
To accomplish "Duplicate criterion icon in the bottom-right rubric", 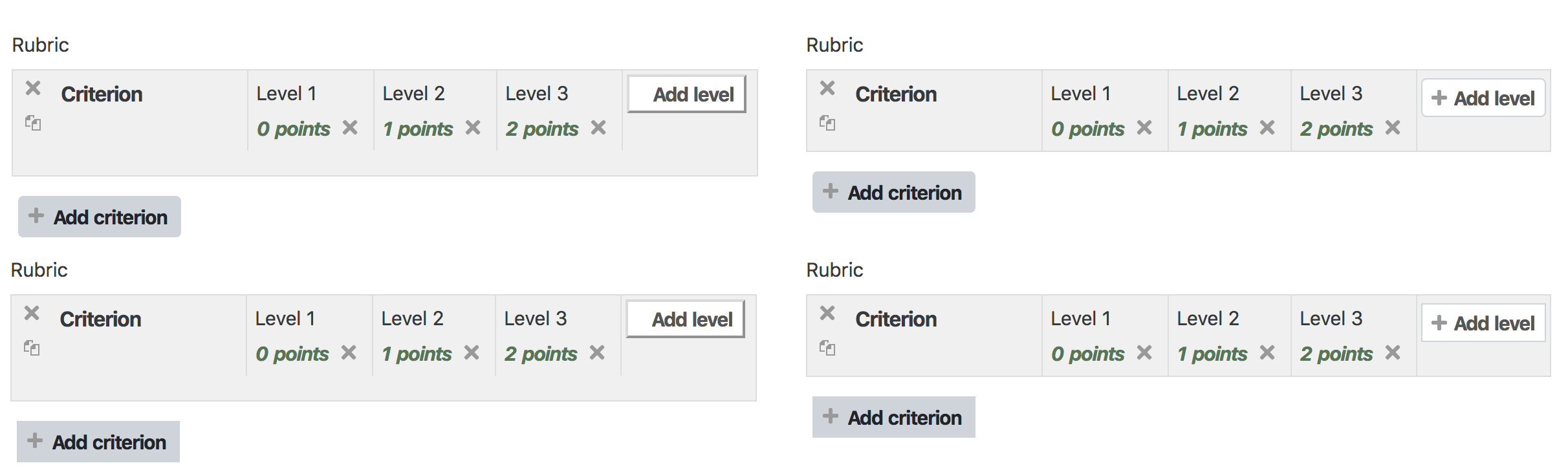I will click(827, 348).
